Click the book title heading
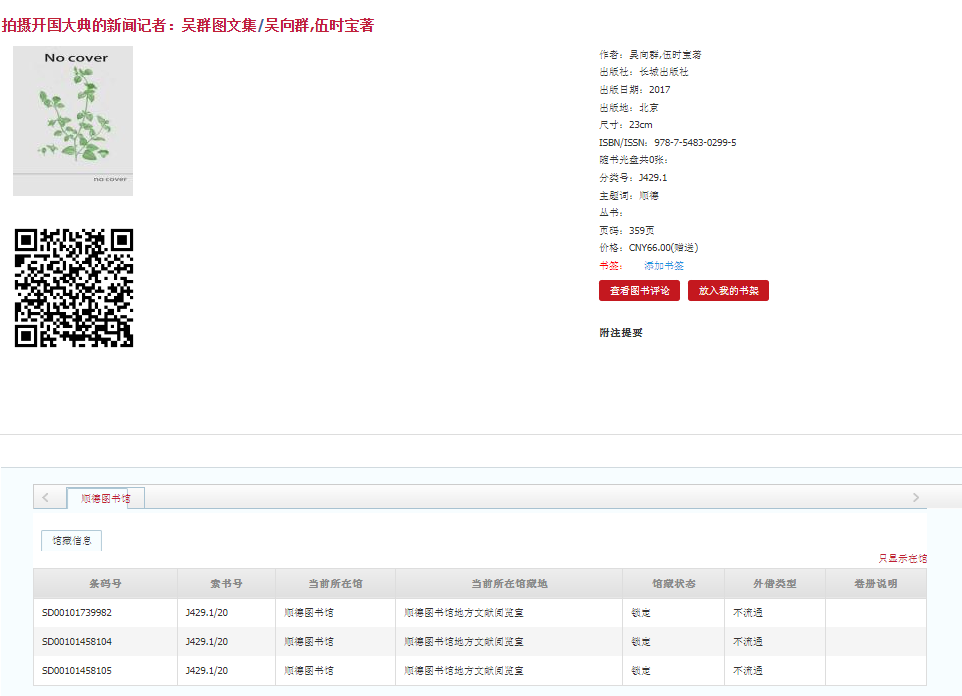The height and width of the screenshot is (696, 962). 188,25
